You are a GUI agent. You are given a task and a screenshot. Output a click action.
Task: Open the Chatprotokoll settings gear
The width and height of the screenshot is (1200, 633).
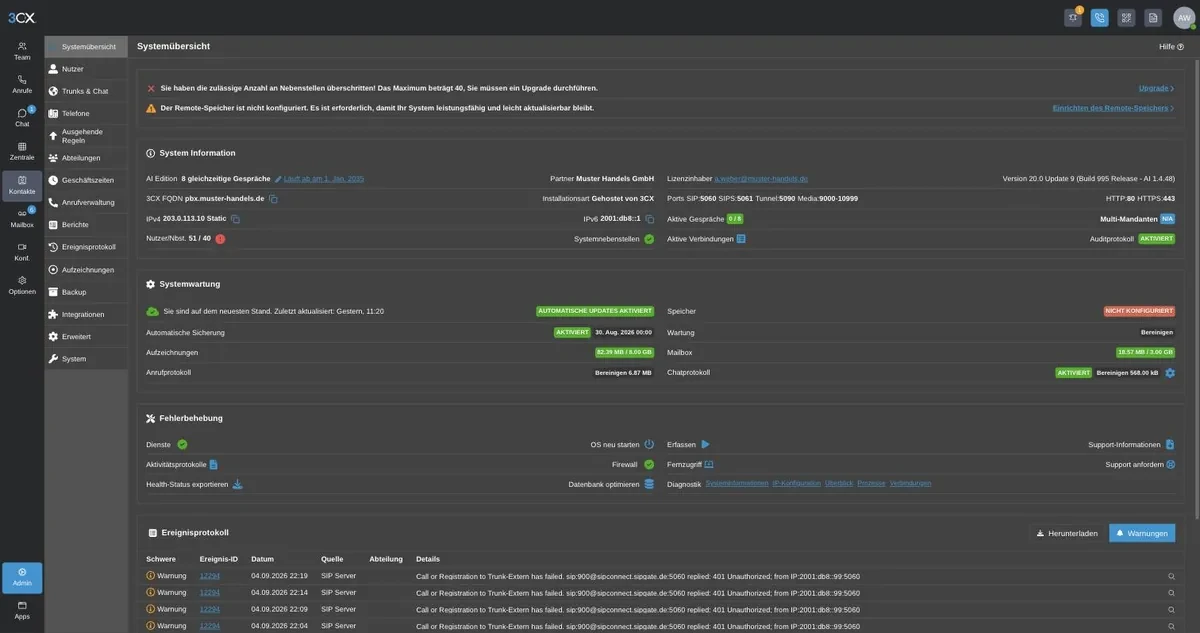tap(1170, 373)
